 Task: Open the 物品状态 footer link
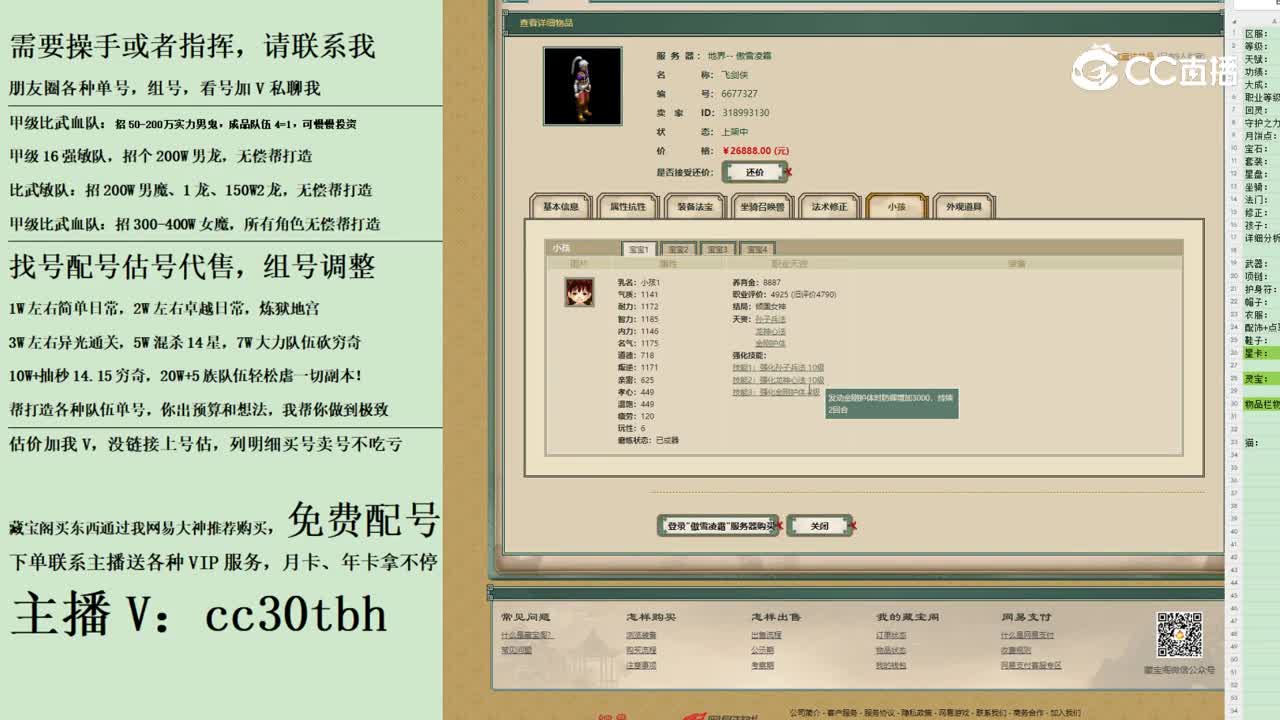pos(892,650)
